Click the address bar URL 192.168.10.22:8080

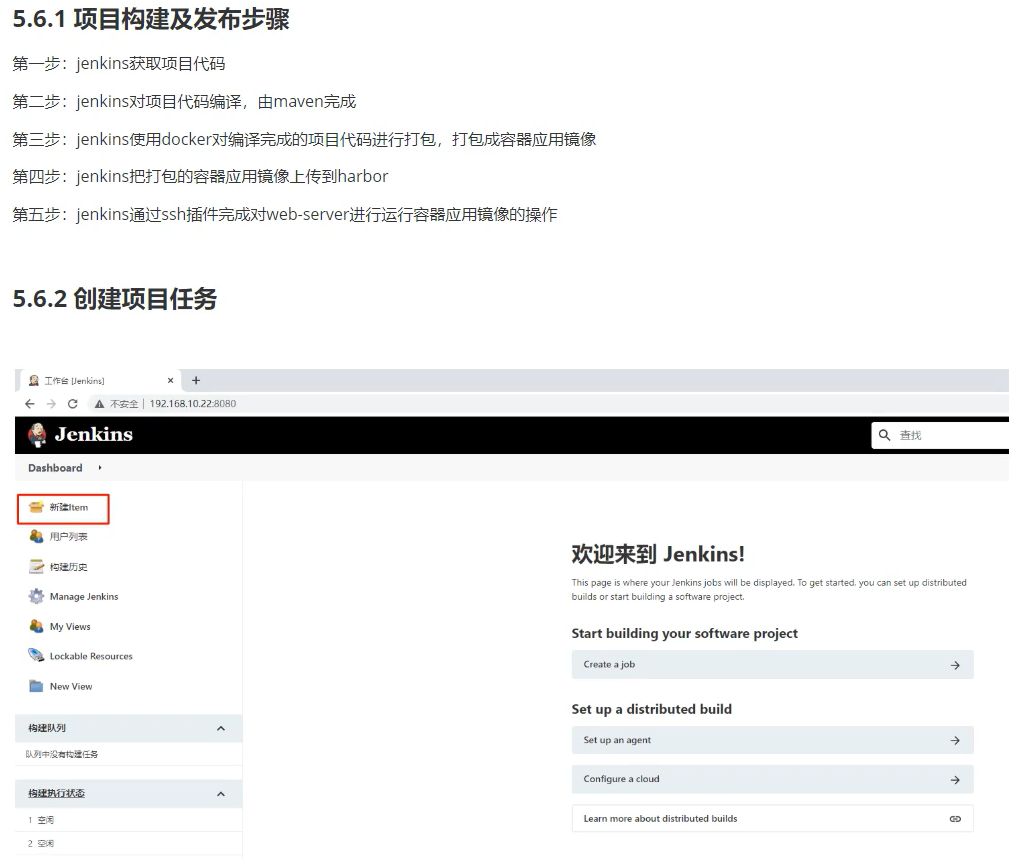(x=193, y=404)
